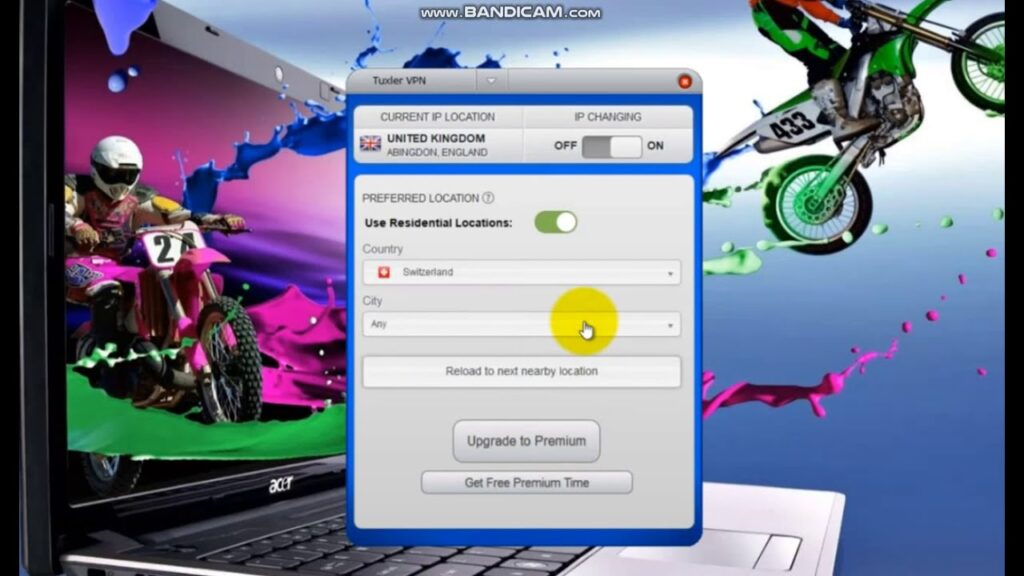This screenshot has width=1024, height=576.
Task: Click the Tuxler VPN window title
Action: click(399, 81)
